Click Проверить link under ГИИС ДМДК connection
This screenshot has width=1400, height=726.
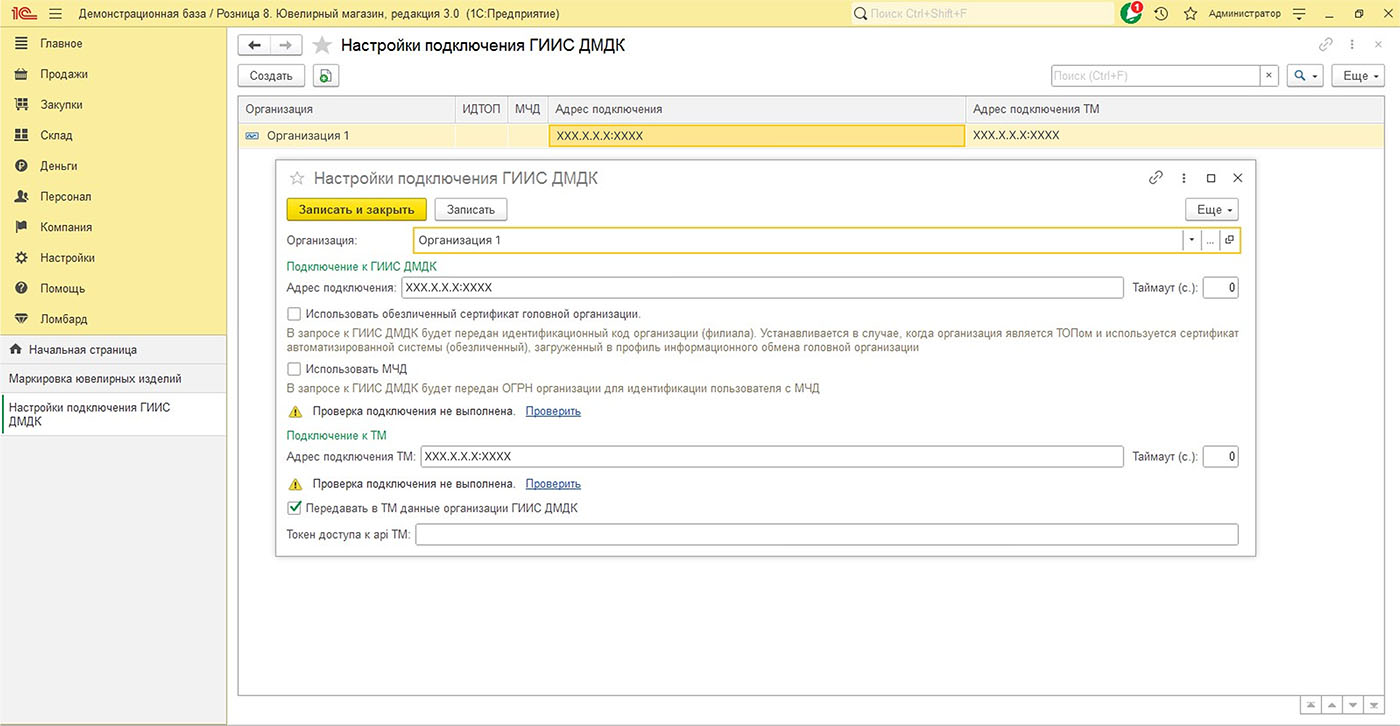click(x=553, y=411)
